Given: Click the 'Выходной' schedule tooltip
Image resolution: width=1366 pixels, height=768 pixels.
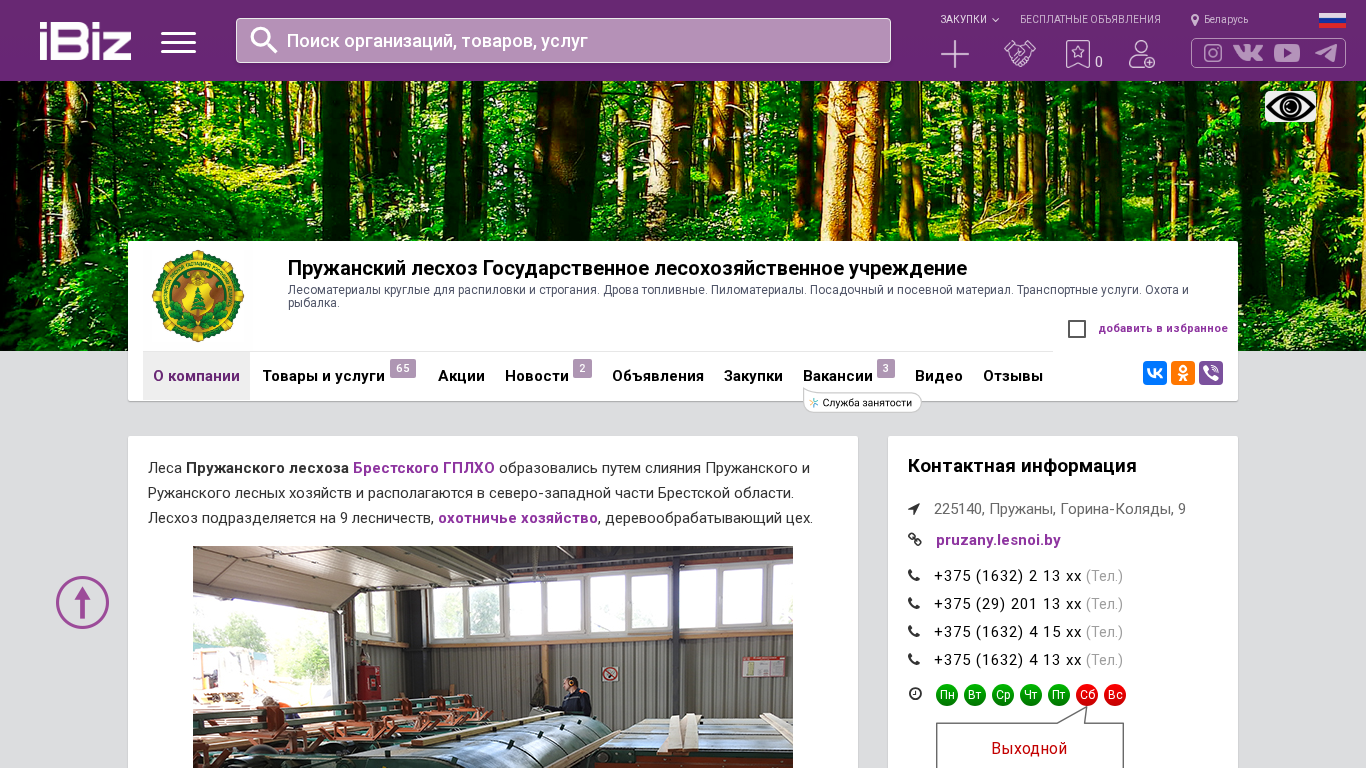Looking at the screenshot, I should pyautogui.click(x=1029, y=748).
